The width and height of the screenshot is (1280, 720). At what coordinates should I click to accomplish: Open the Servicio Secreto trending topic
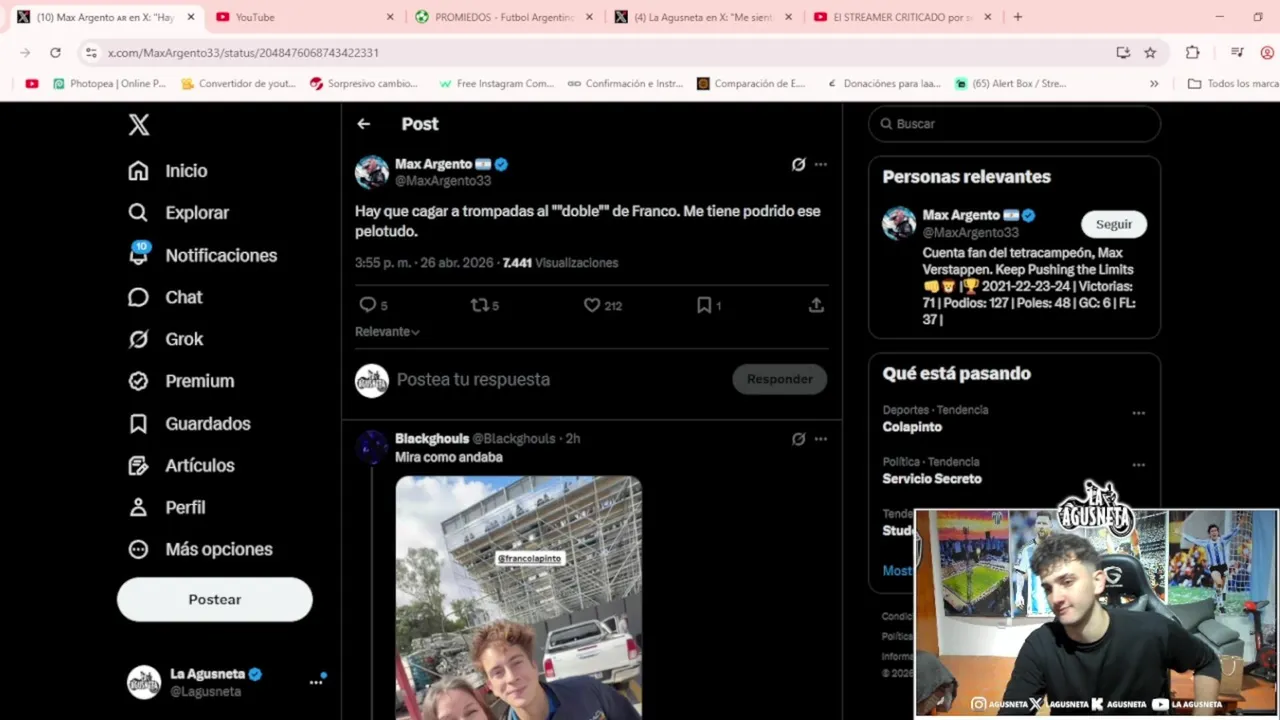pyautogui.click(x=932, y=479)
